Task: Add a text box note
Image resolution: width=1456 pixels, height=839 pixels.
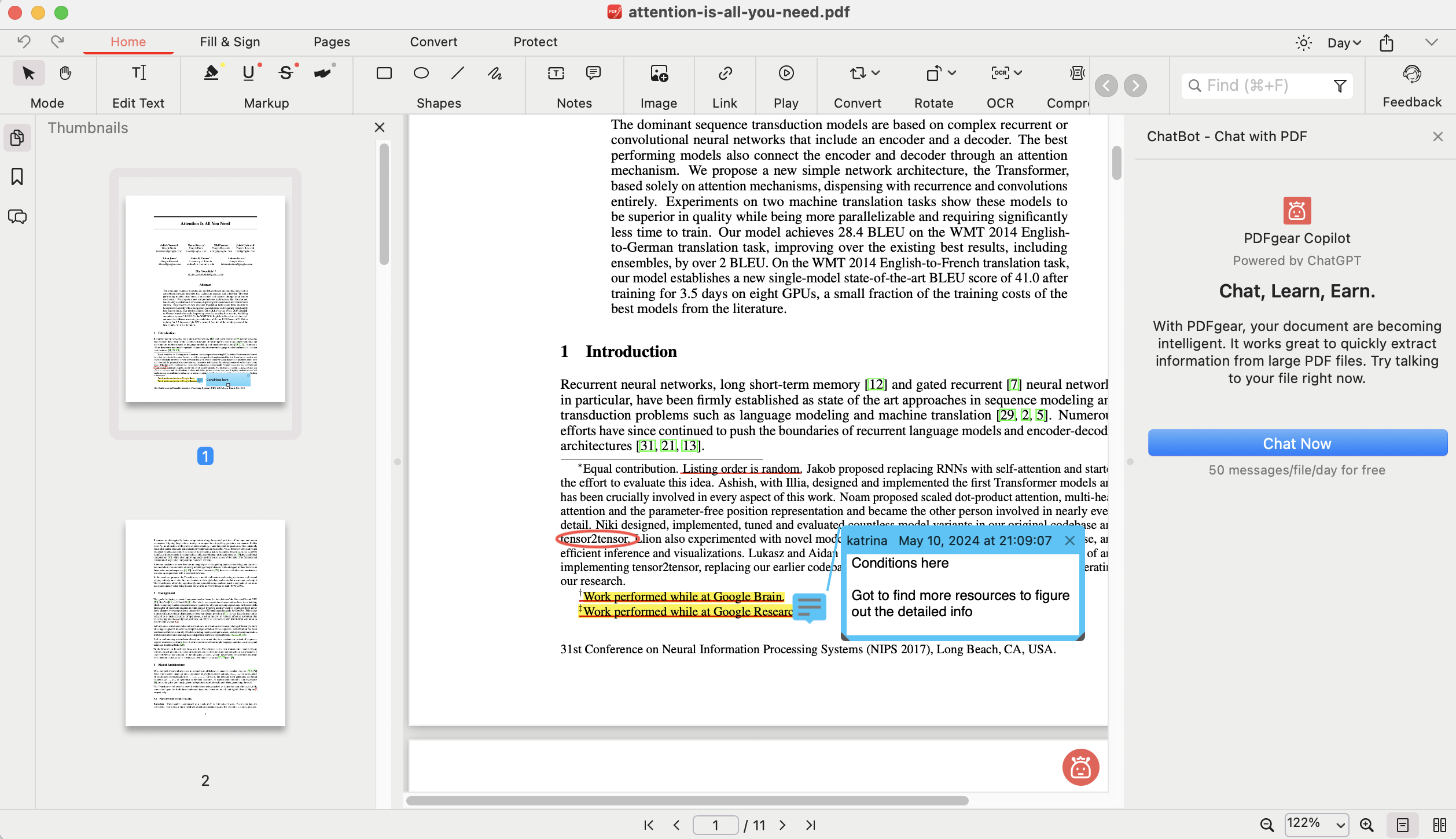Action: pos(556,73)
